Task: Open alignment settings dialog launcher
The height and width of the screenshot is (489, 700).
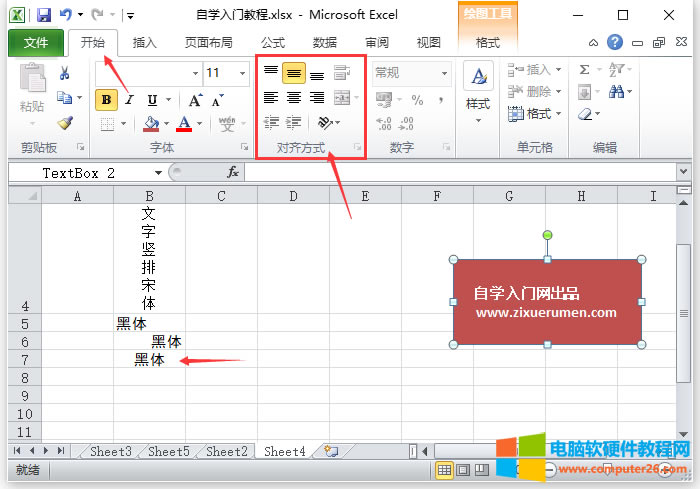Action: (x=357, y=147)
